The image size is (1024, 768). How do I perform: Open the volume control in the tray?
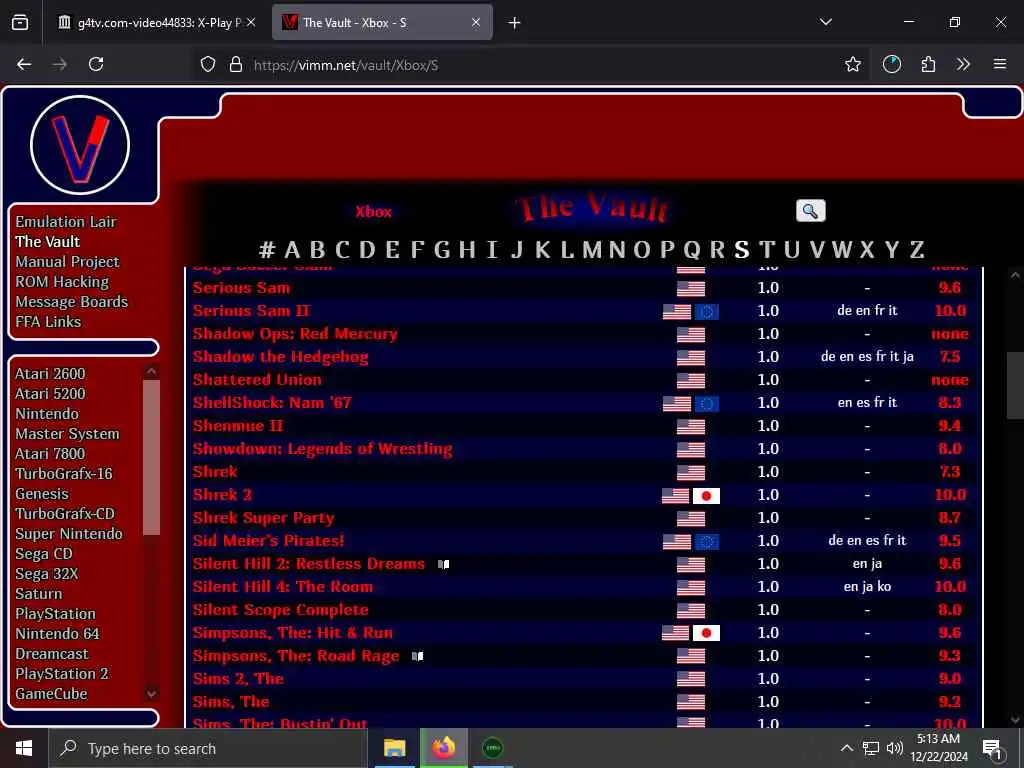pyautogui.click(x=895, y=748)
